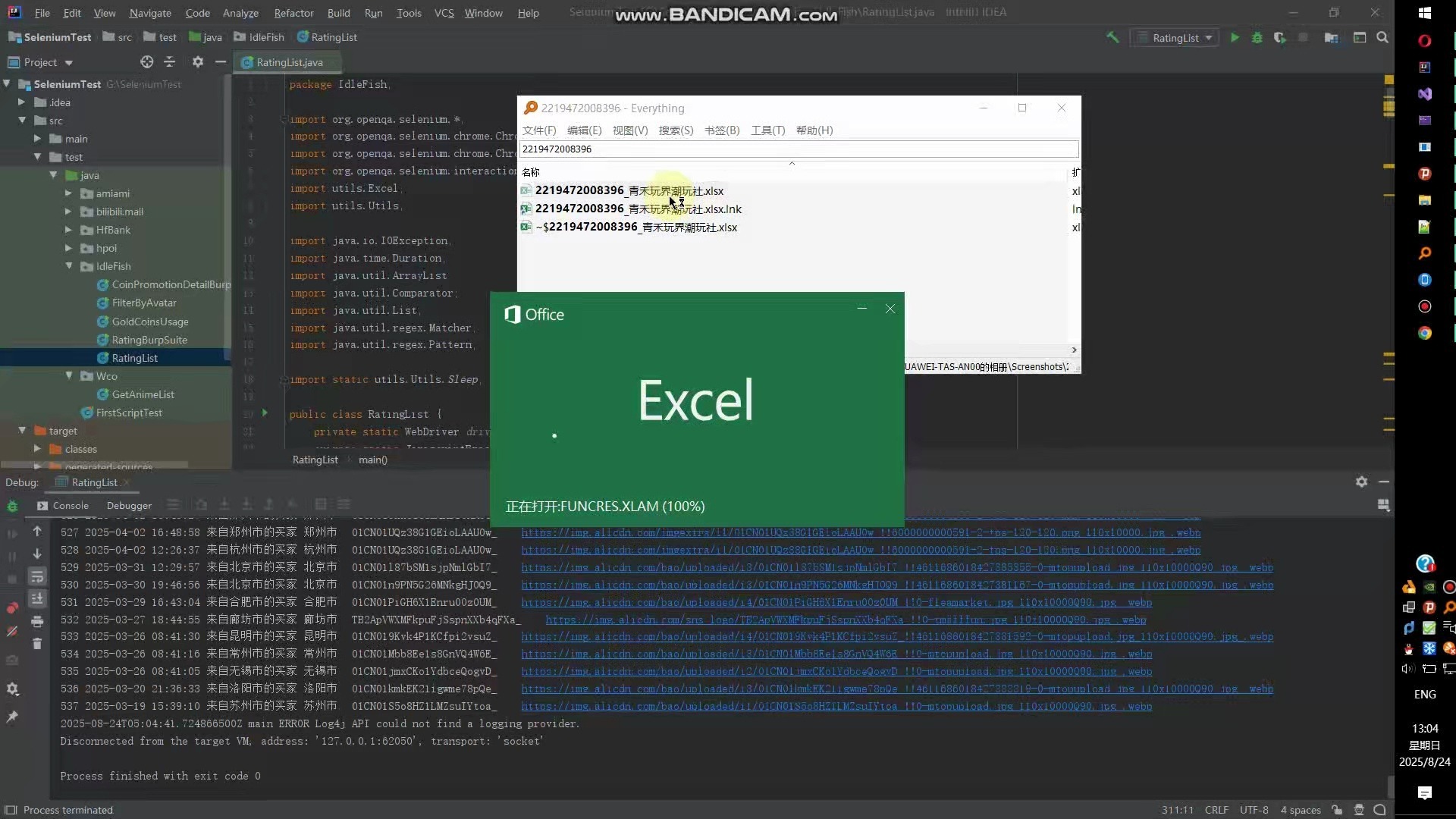The width and height of the screenshot is (1456, 819).
Task: Toggle scroll to end in console
Action: (x=36, y=598)
